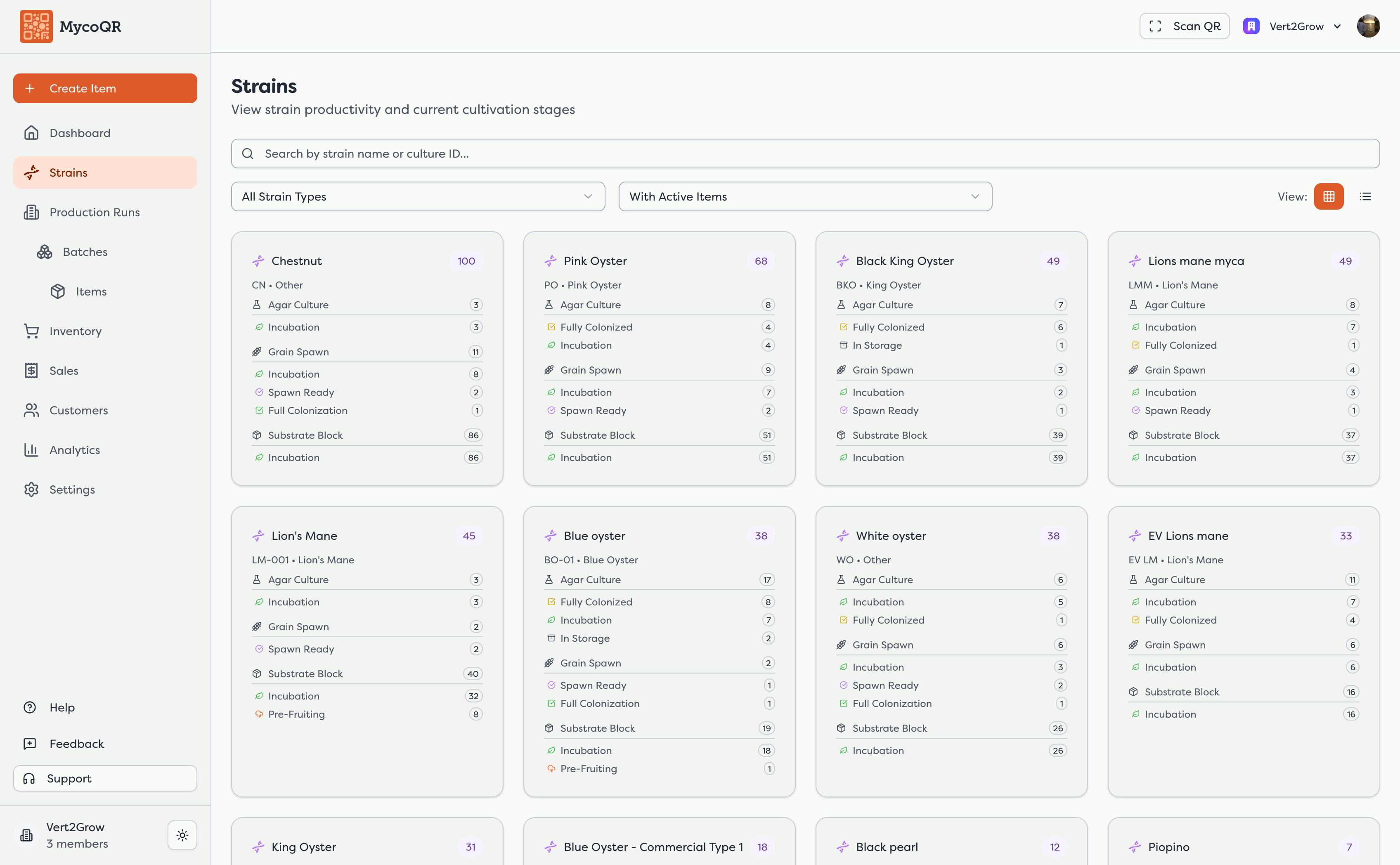Switch to grid view
This screenshot has height=865, width=1400.
(x=1329, y=196)
